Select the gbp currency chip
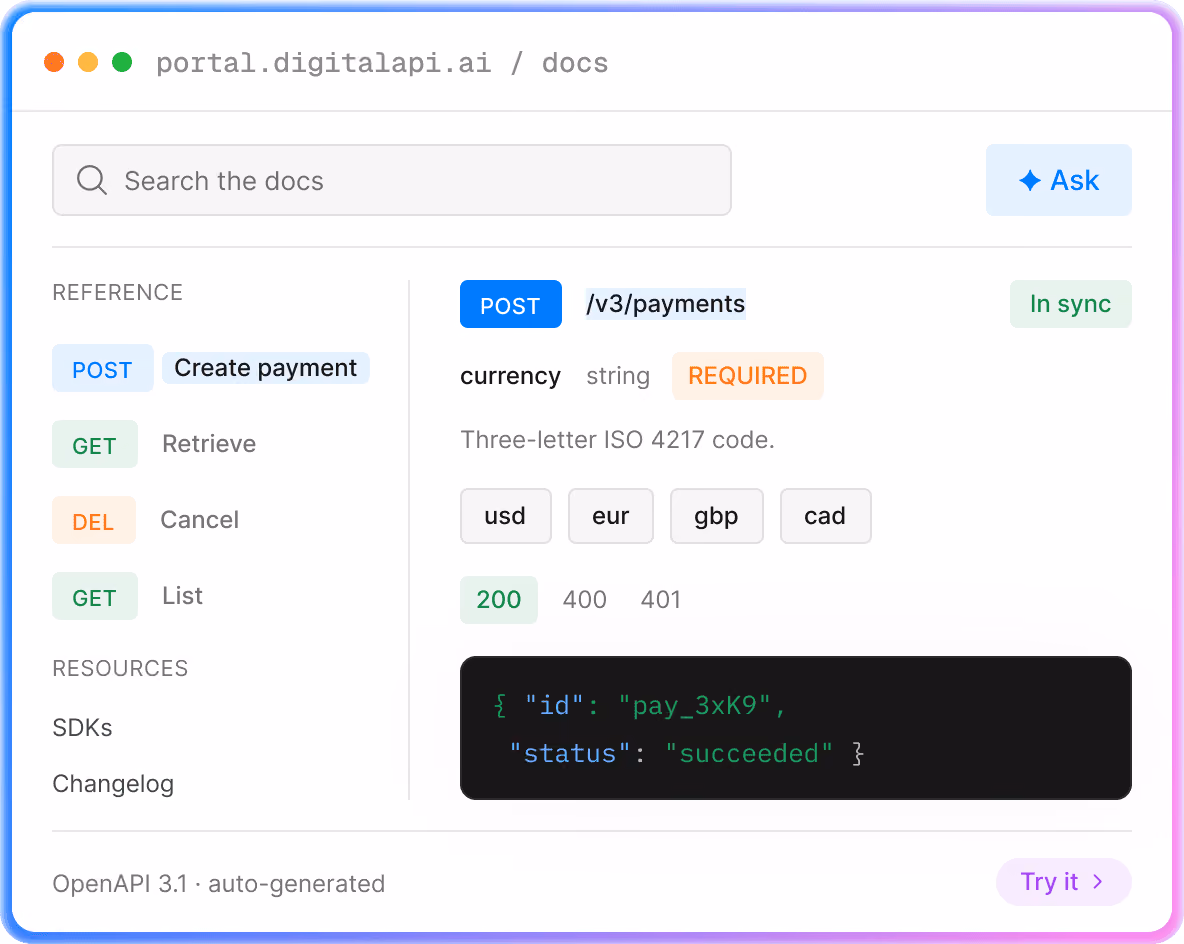 (717, 516)
